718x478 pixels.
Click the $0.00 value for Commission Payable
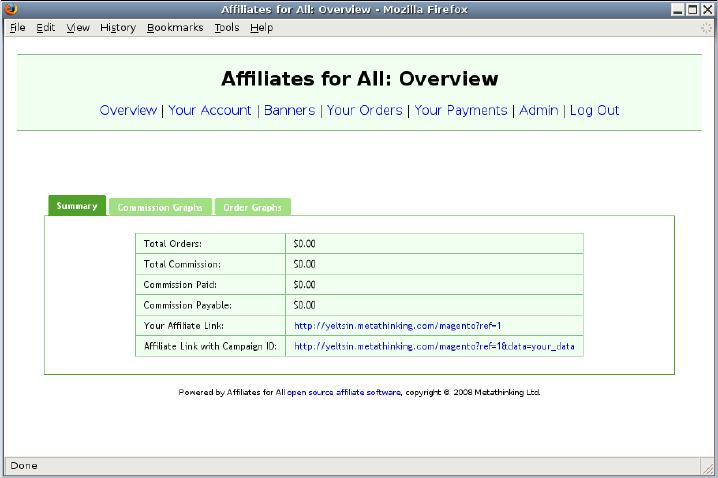[305, 305]
